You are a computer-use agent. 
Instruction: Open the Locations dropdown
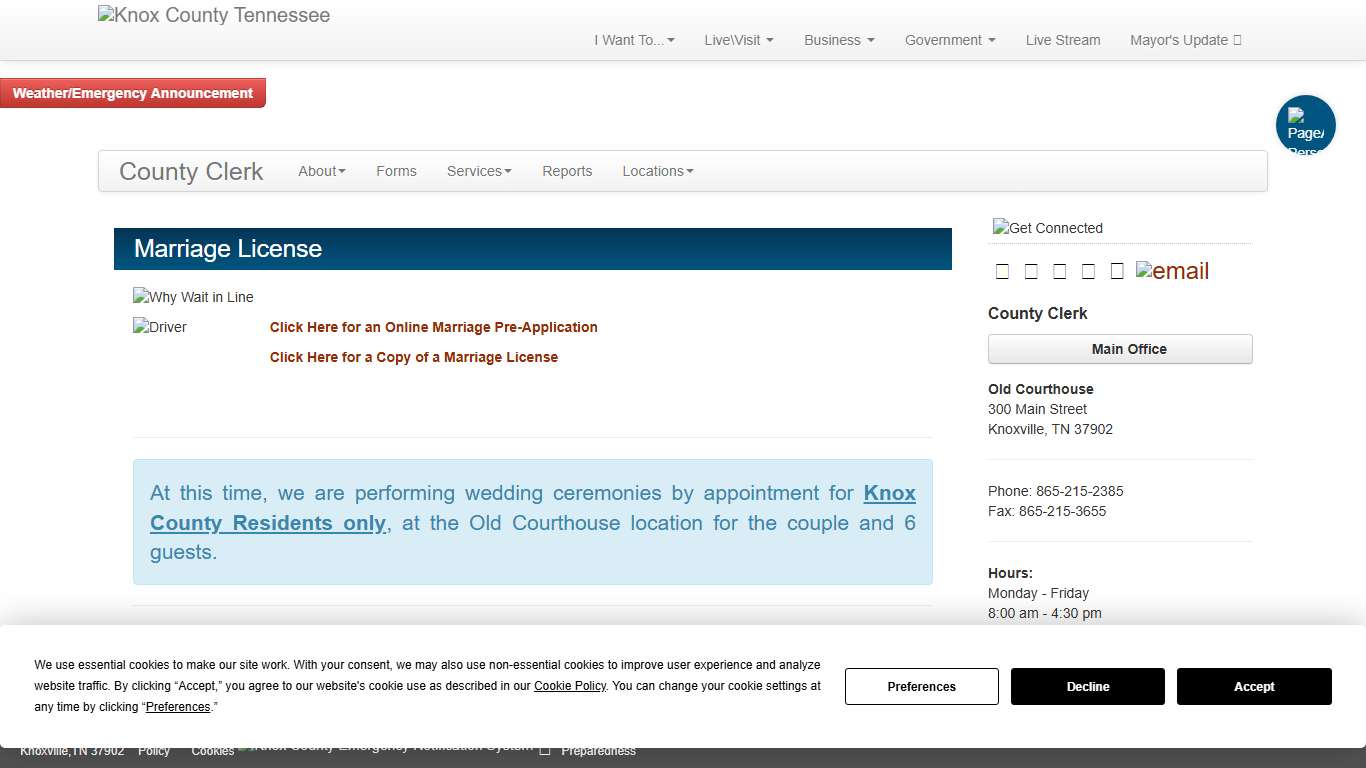tap(657, 171)
